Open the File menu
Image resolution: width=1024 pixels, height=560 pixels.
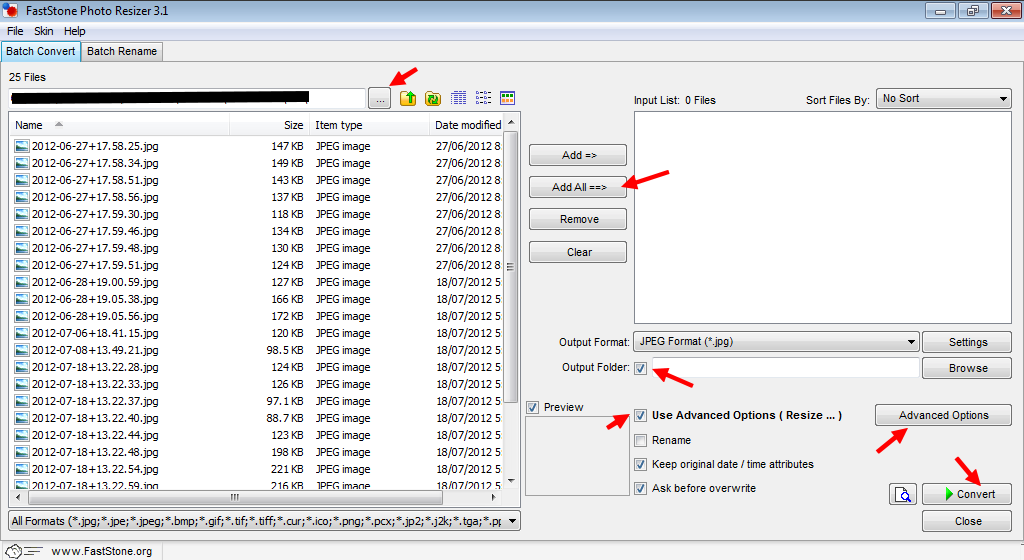pyautogui.click(x=15, y=31)
